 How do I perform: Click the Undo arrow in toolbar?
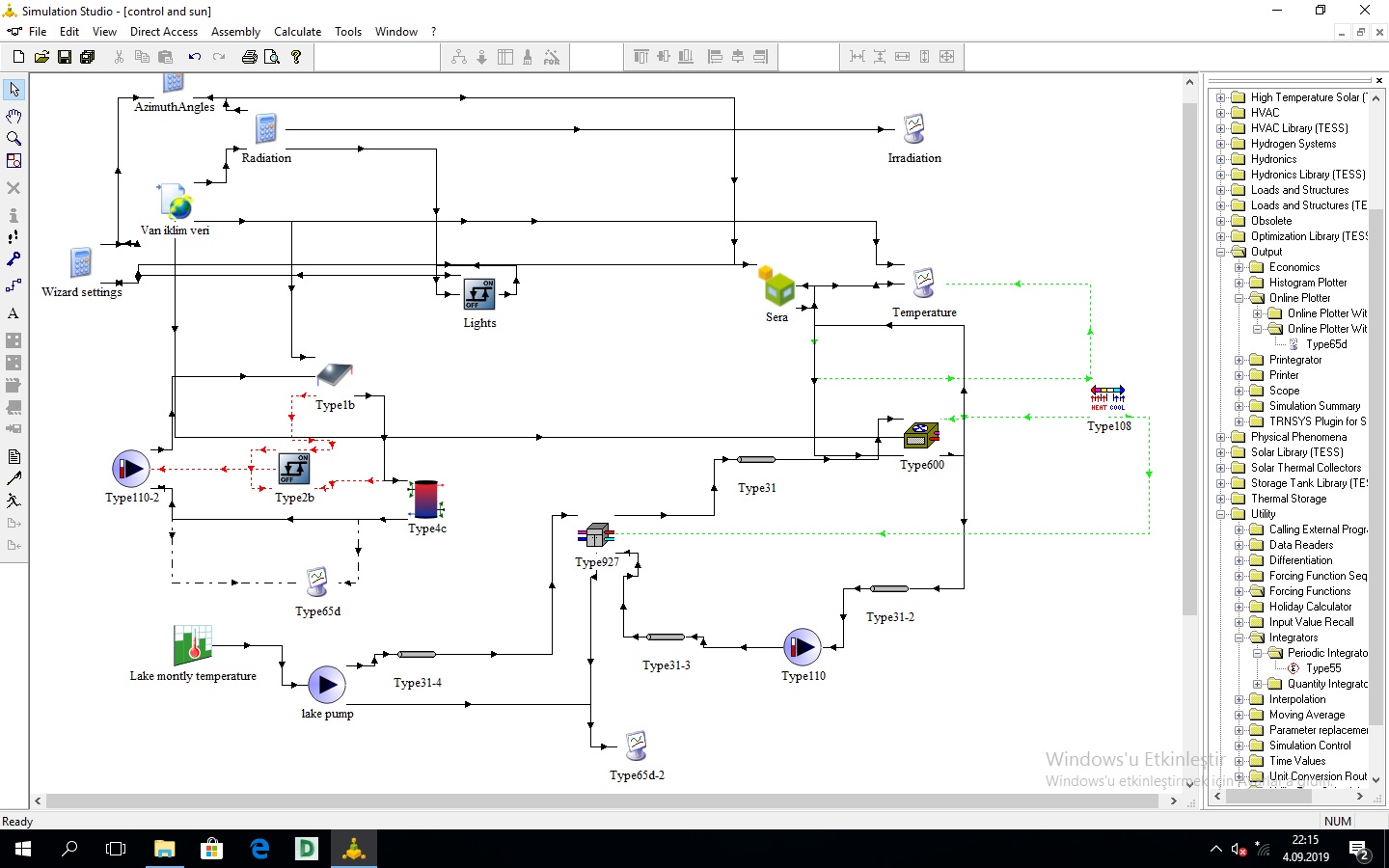[194, 57]
